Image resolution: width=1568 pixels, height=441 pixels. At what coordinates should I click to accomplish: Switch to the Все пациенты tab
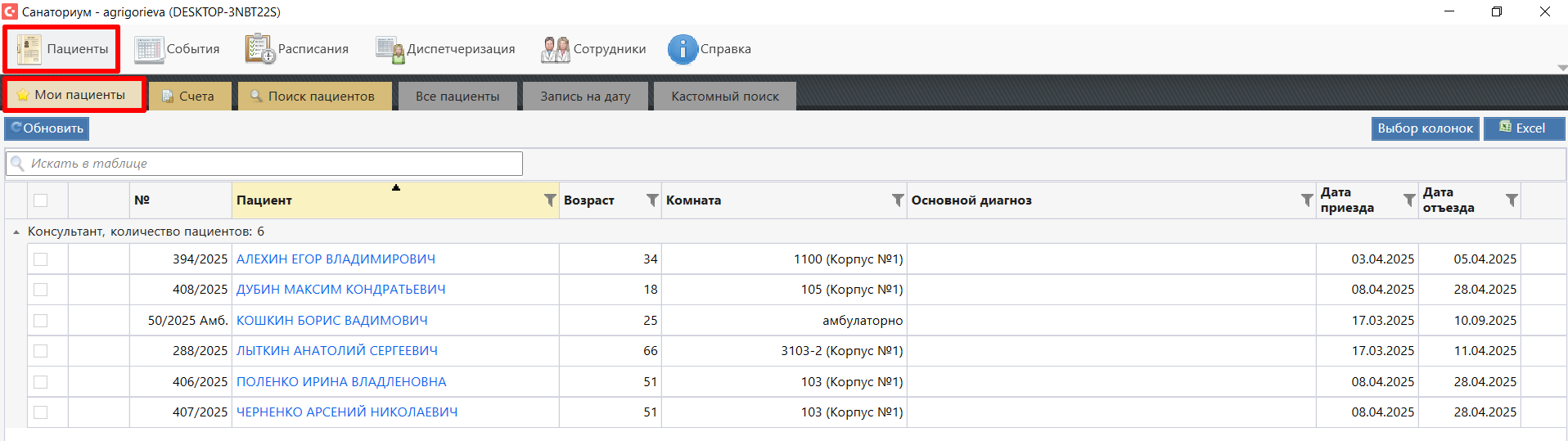457,97
